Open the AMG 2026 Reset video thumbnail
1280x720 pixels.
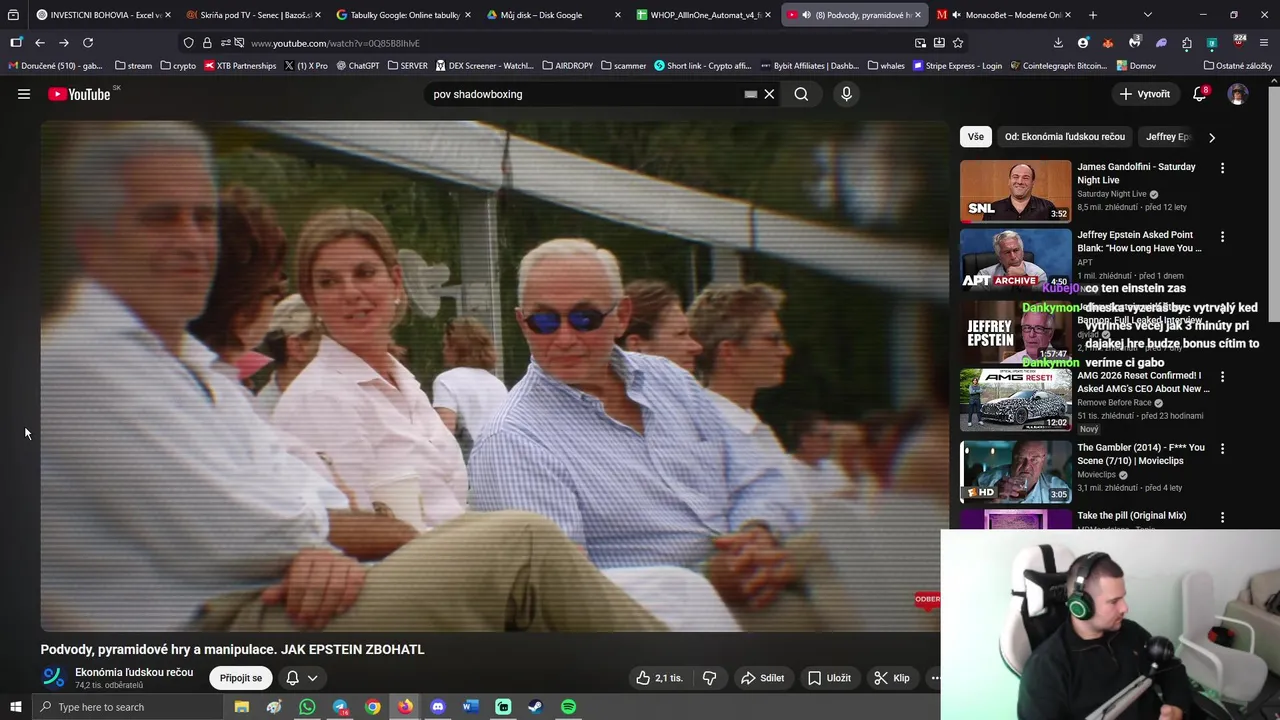coord(1015,400)
